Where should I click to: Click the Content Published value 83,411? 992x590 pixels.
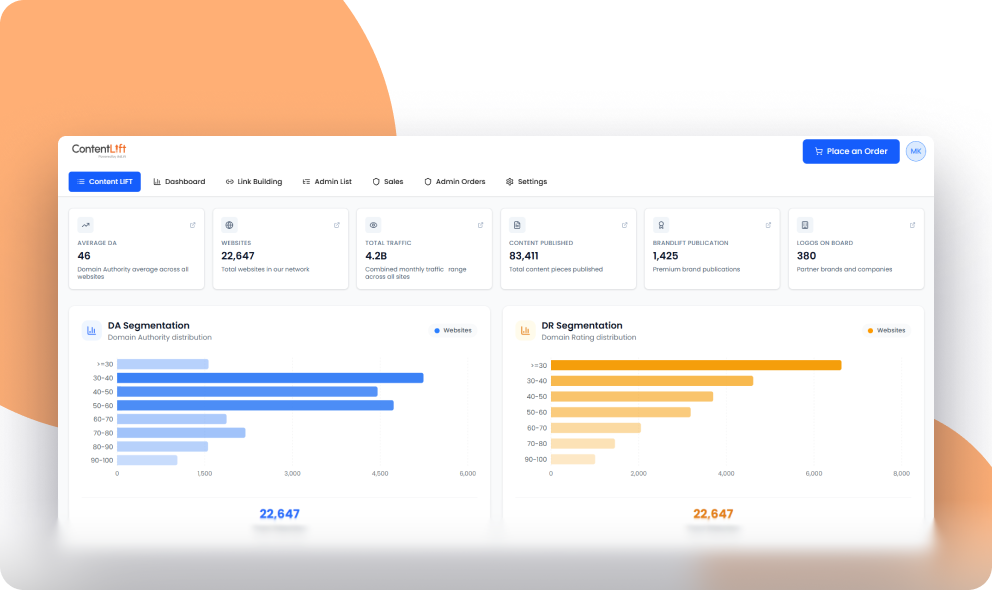pos(524,256)
